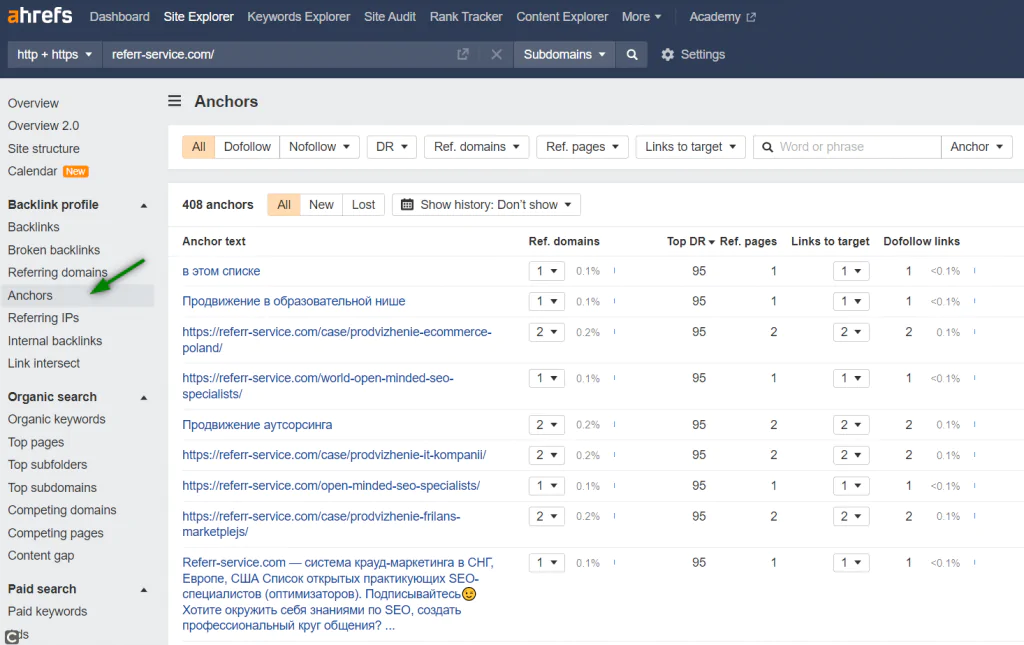
Task: Go to Dashboard
Action: click(x=120, y=17)
